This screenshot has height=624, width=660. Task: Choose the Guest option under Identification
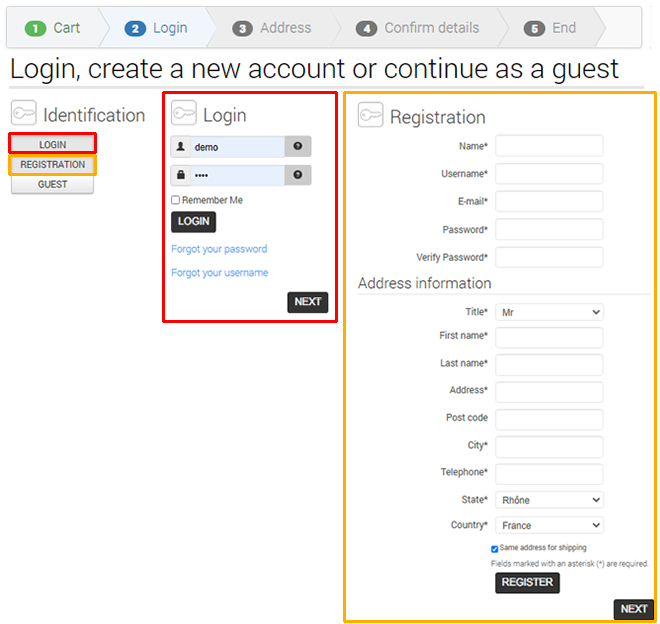pyautogui.click(x=53, y=184)
